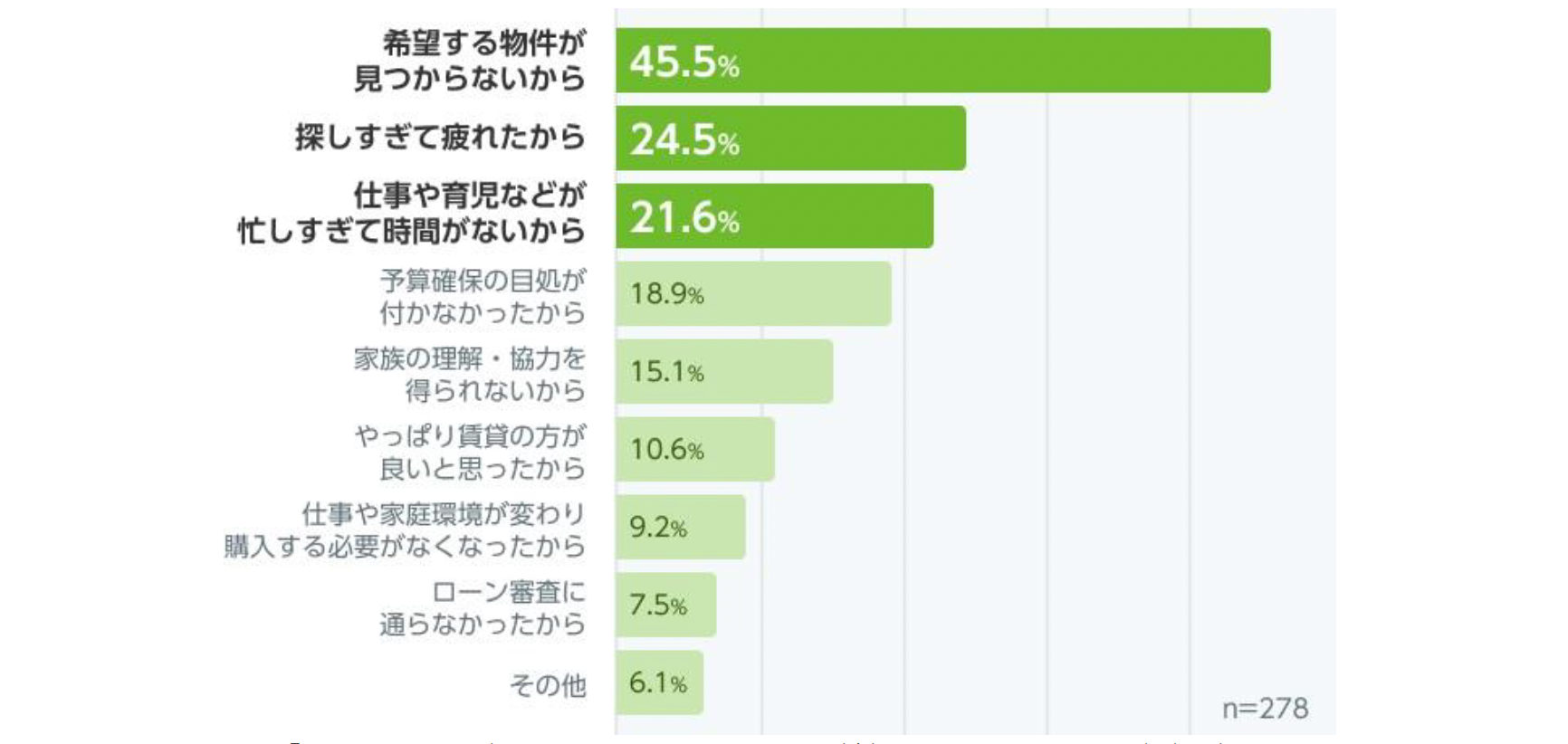Click the label 探しすぎて疲れたから
Image resolution: width=1568 pixels, height=744 pixels.
440,138
